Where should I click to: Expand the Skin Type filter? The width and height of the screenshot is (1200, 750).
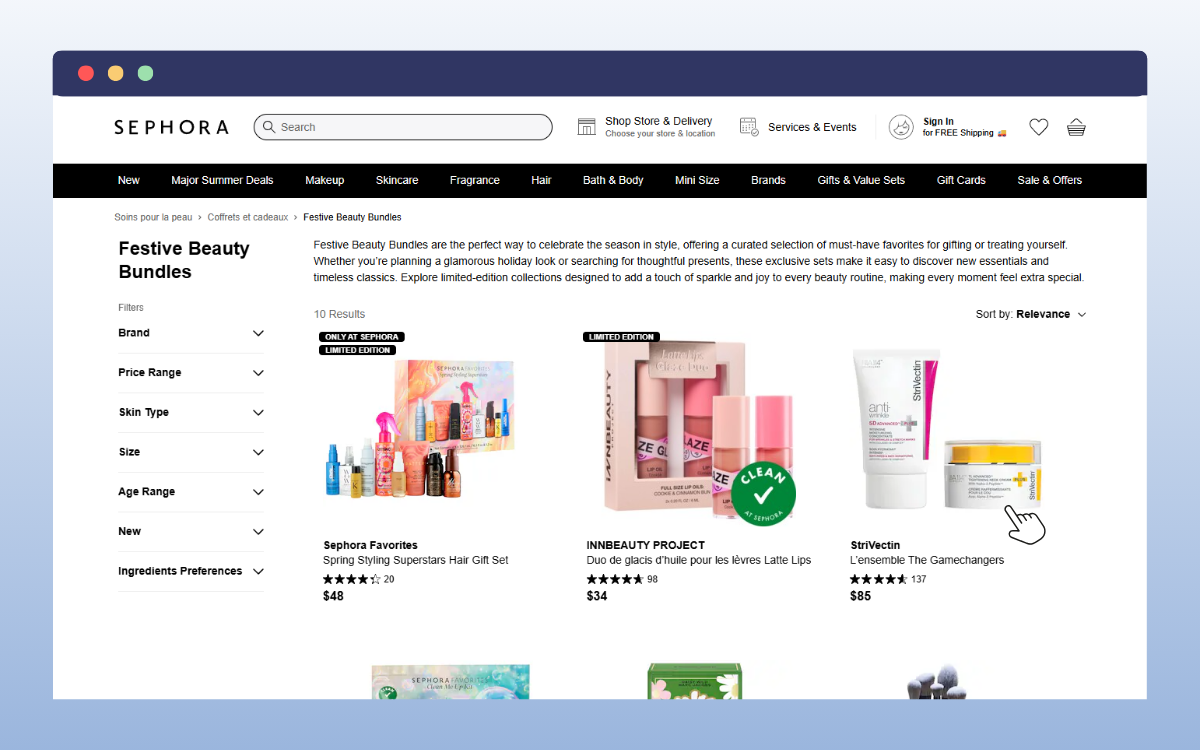pos(191,412)
